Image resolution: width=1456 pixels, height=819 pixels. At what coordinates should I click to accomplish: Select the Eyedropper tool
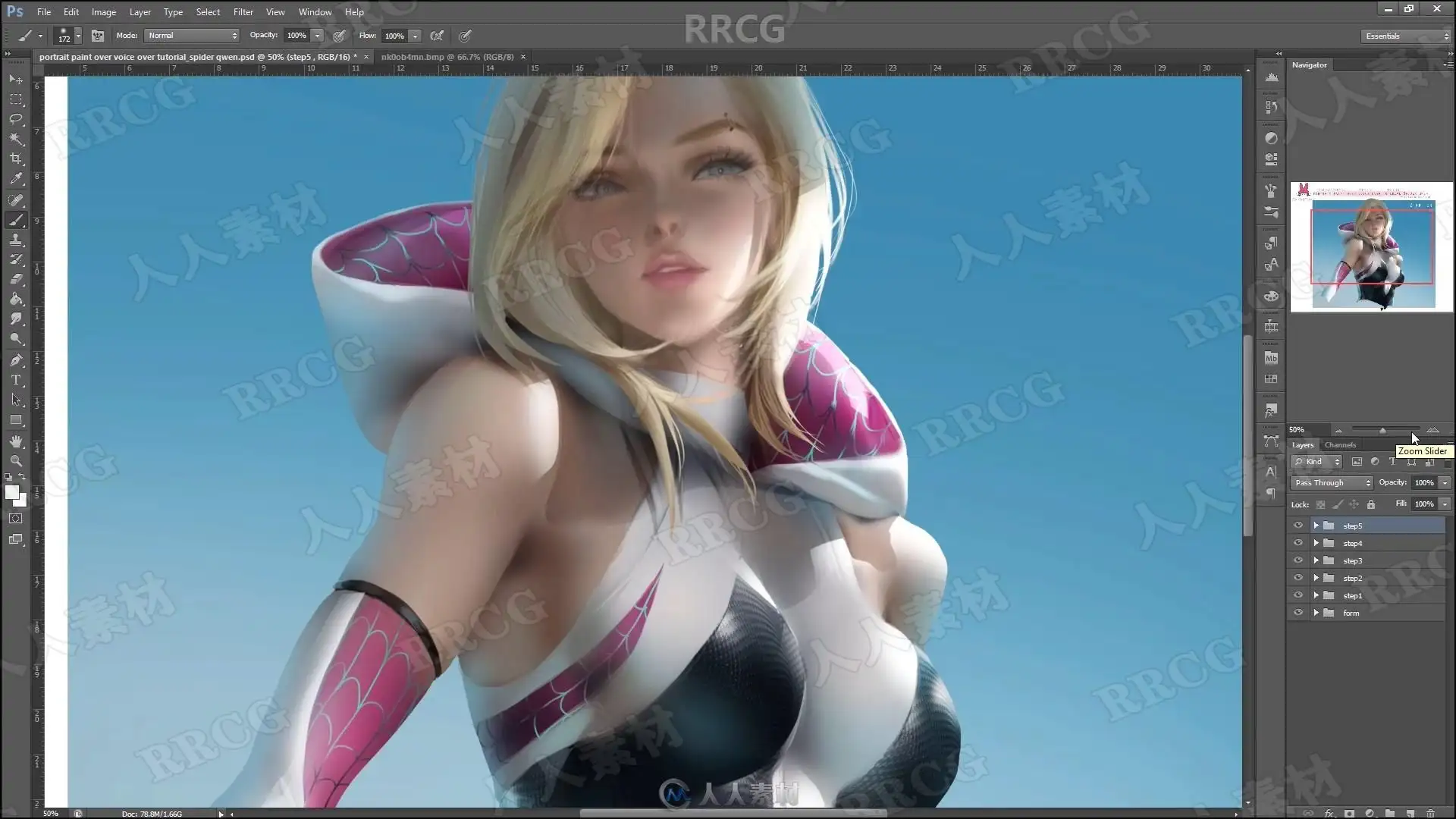[x=16, y=179]
